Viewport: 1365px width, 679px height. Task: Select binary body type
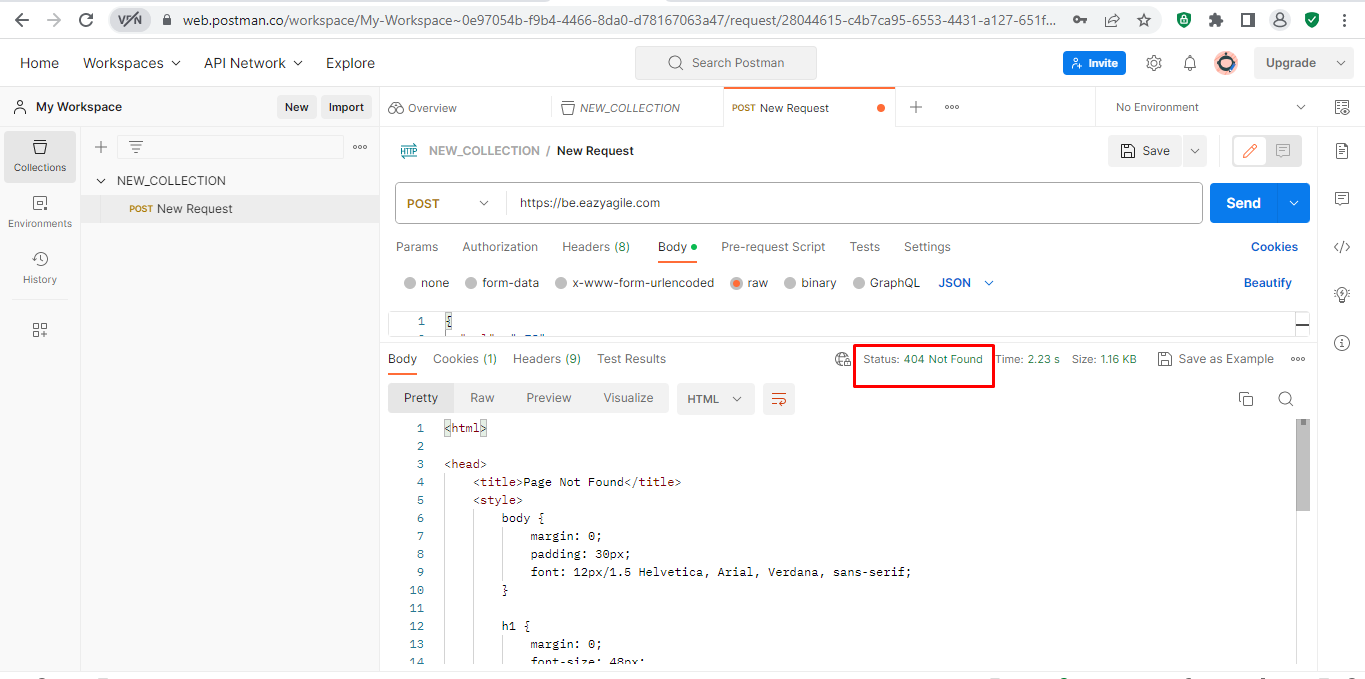click(791, 283)
